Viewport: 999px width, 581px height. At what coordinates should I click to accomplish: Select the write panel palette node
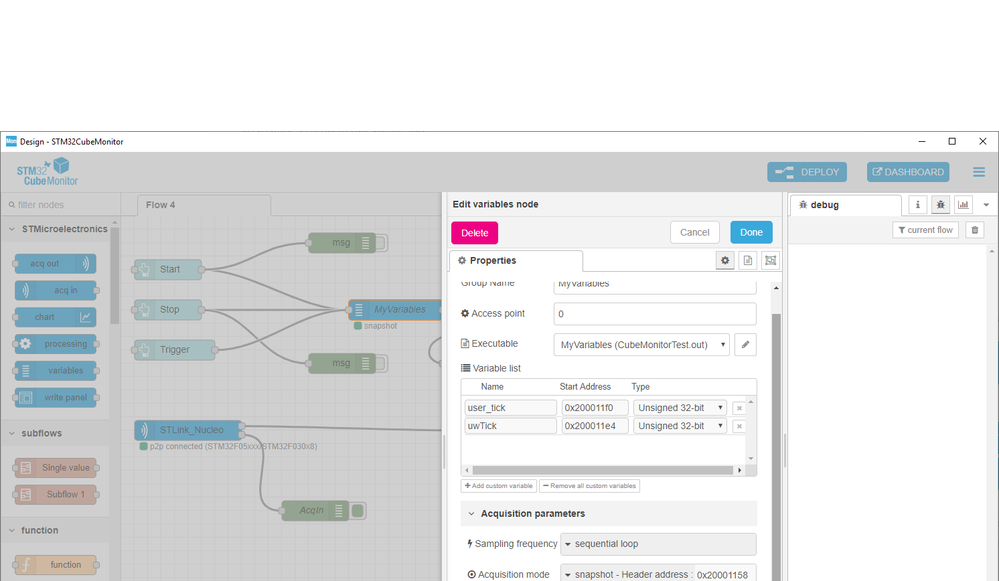55,398
